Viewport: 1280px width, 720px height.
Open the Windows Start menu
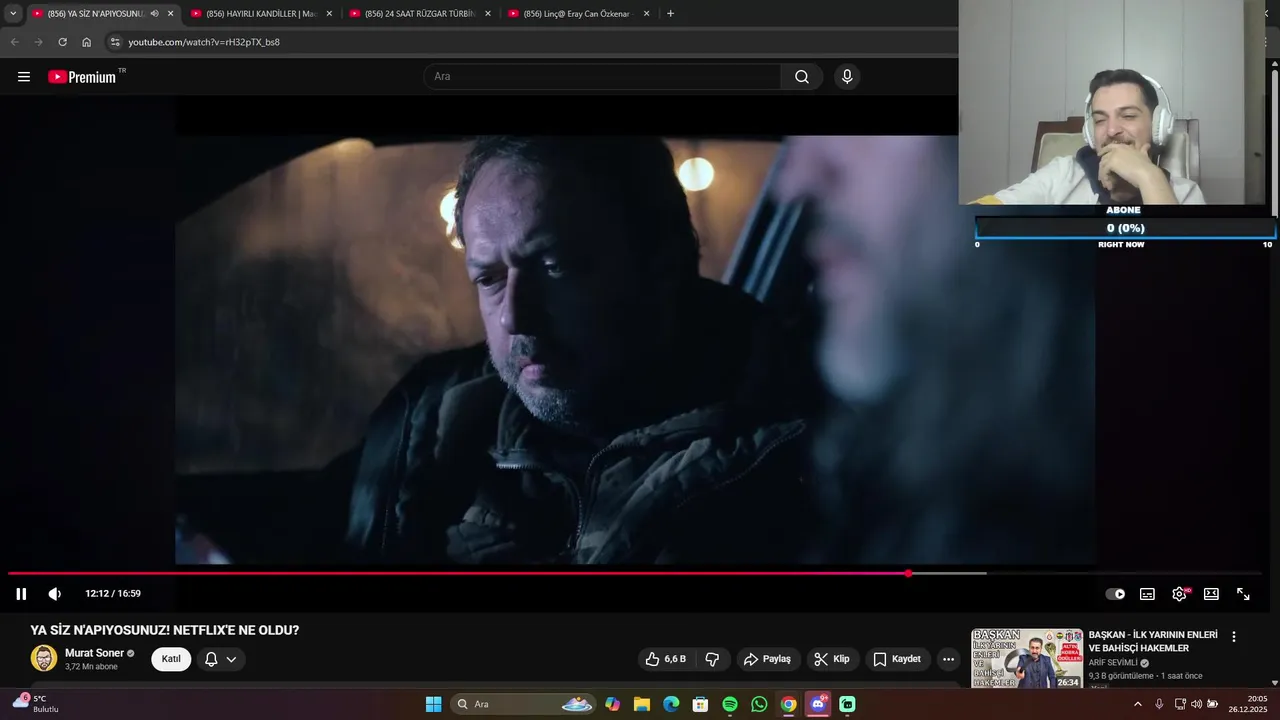click(x=433, y=704)
